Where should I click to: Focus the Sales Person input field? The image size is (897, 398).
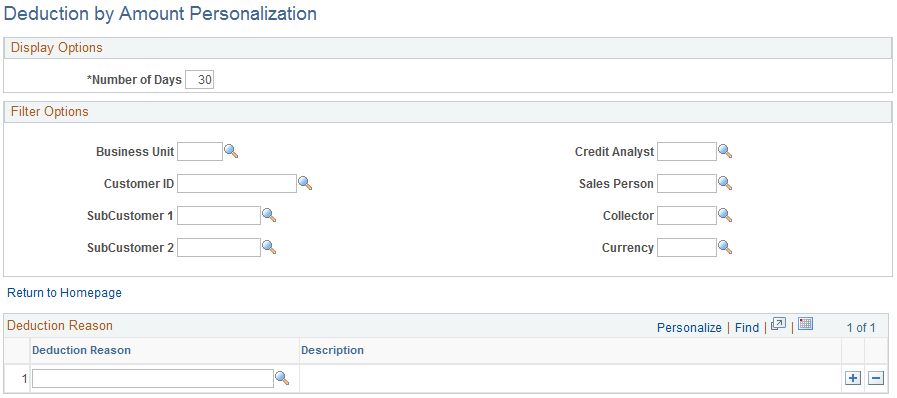click(687, 184)
